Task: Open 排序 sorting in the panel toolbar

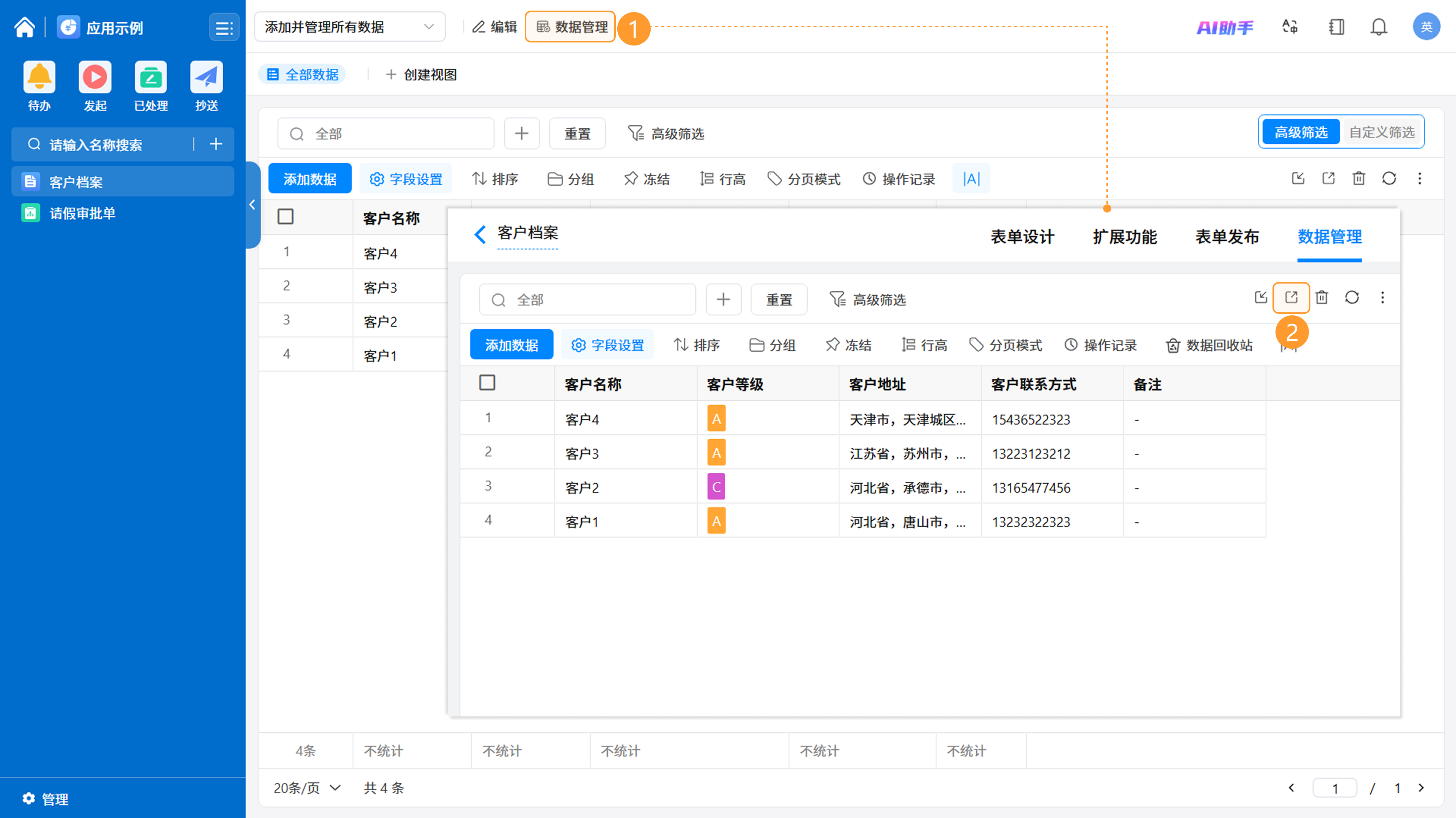Action: click(697, 345)
